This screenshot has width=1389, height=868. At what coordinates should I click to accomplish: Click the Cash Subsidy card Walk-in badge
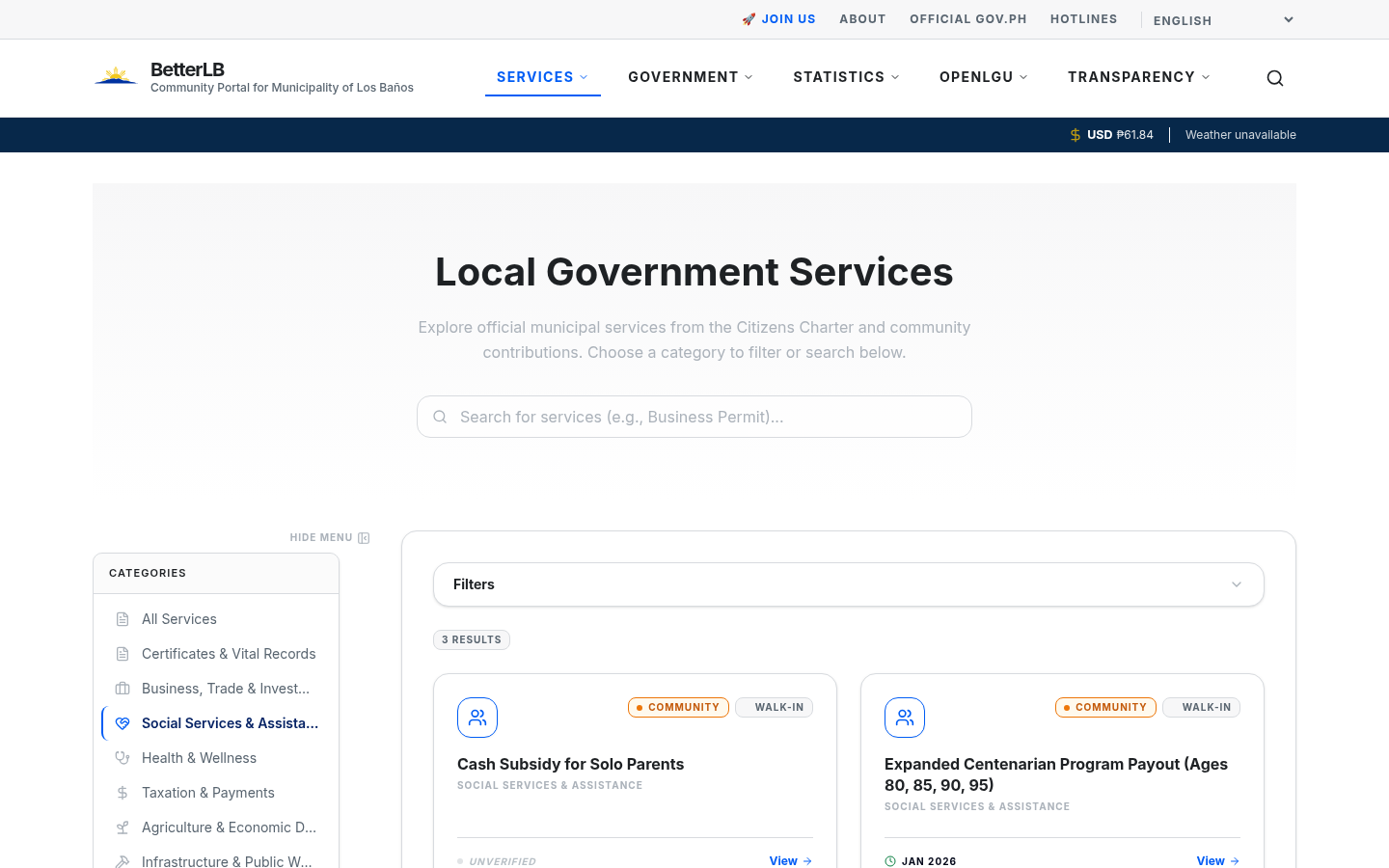point(774,708)
